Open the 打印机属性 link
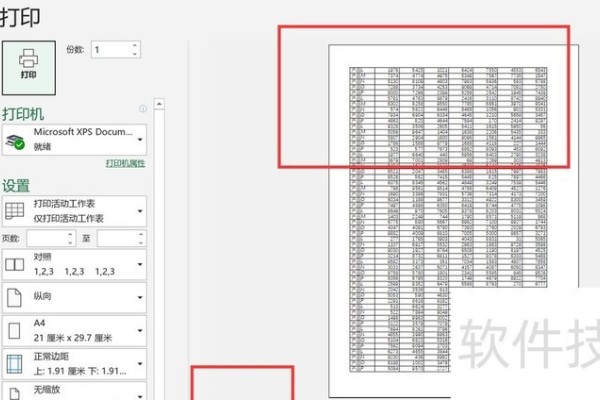This screenshot has width=600, height=400. point(126,163)
